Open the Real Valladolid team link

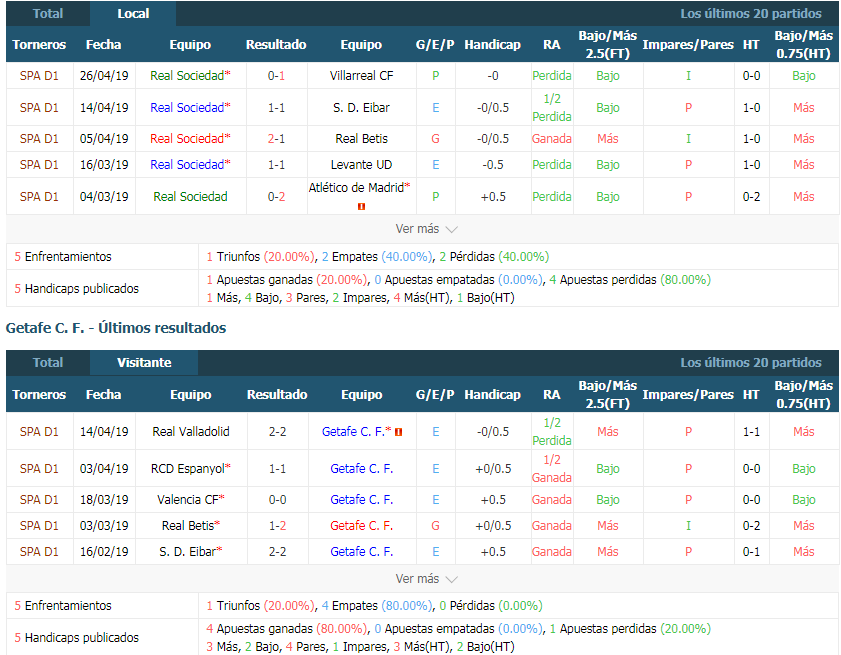191,432
